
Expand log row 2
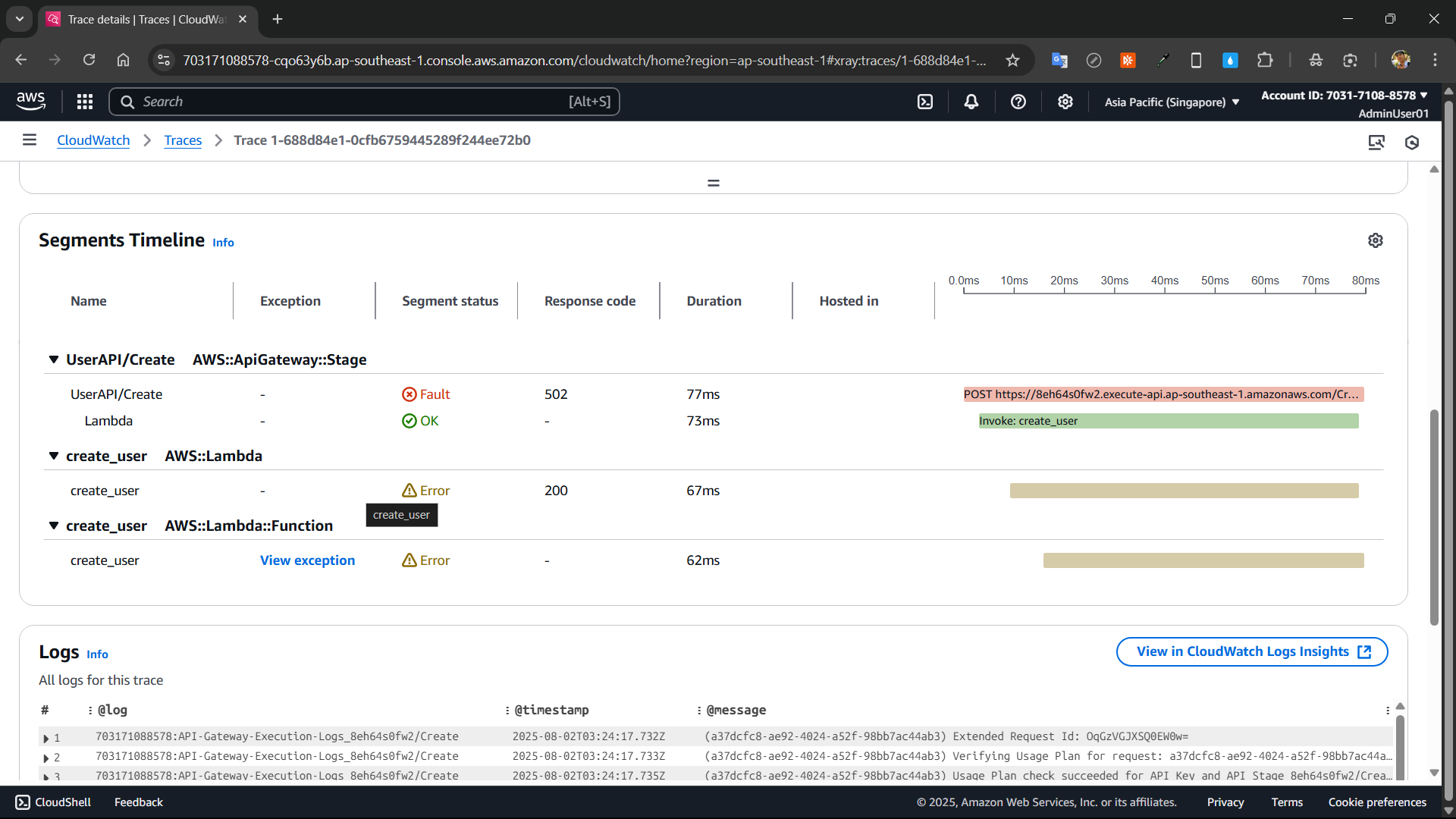coord(46,758)
